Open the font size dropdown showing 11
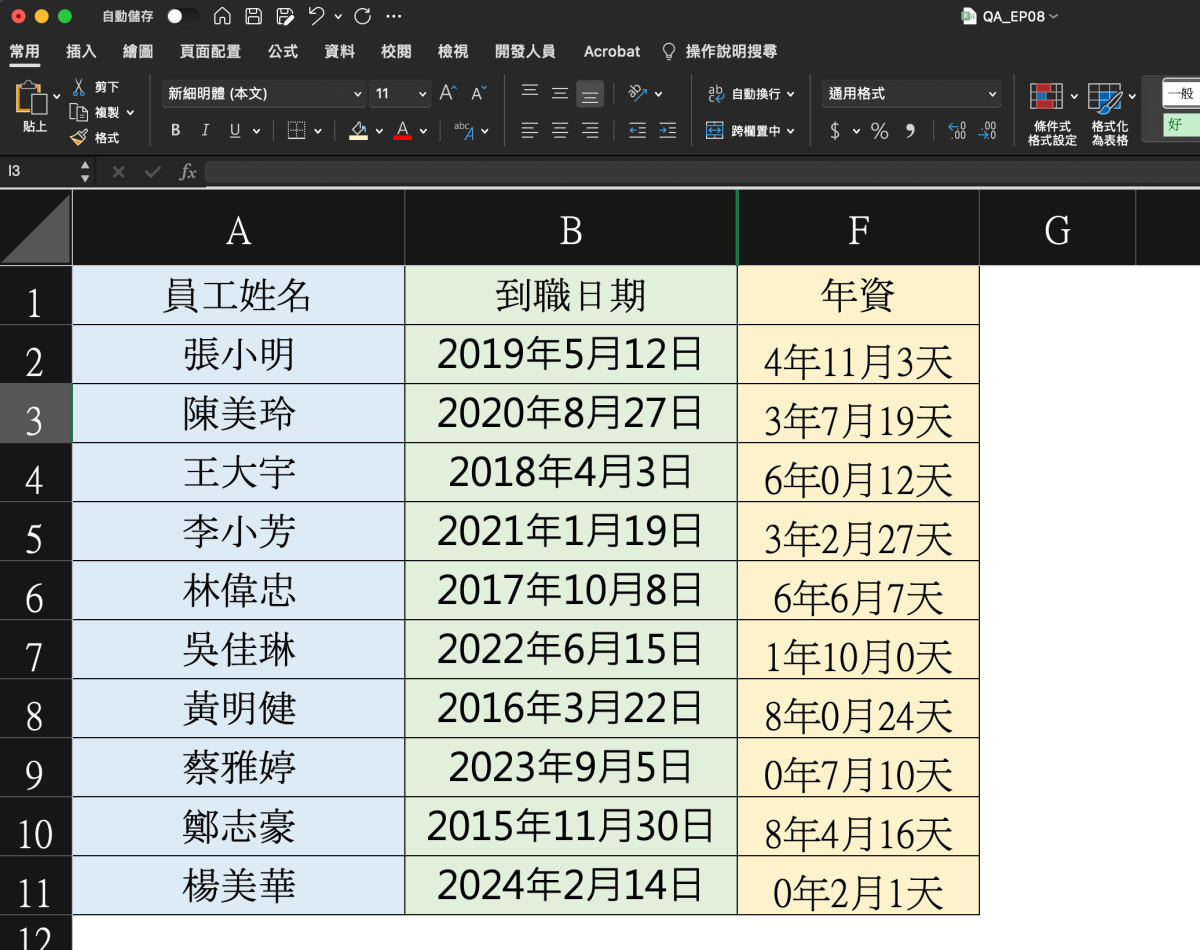The width and height of the screenshot is (1200, 950). click(400, 93)
